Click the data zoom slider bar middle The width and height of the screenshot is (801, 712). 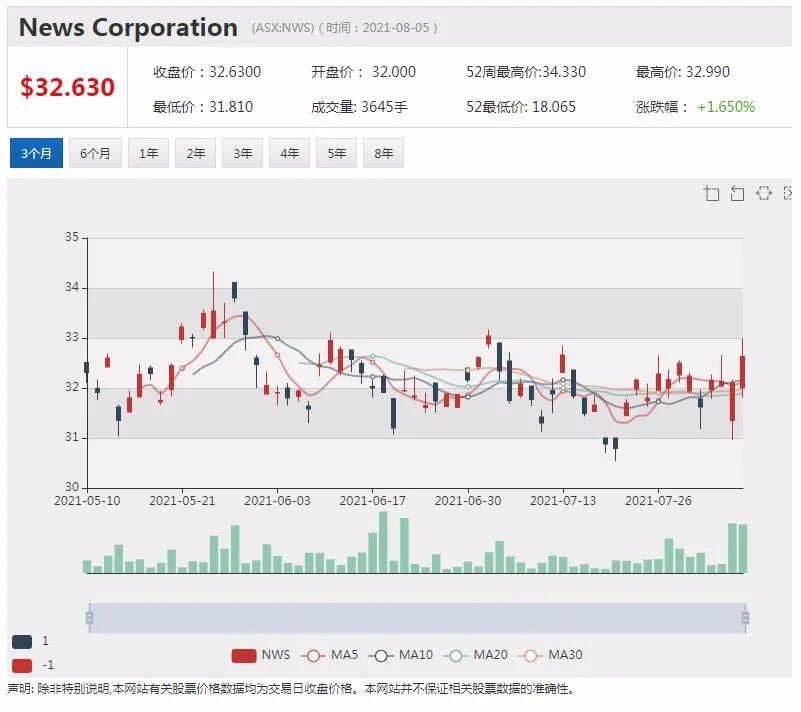417,618
